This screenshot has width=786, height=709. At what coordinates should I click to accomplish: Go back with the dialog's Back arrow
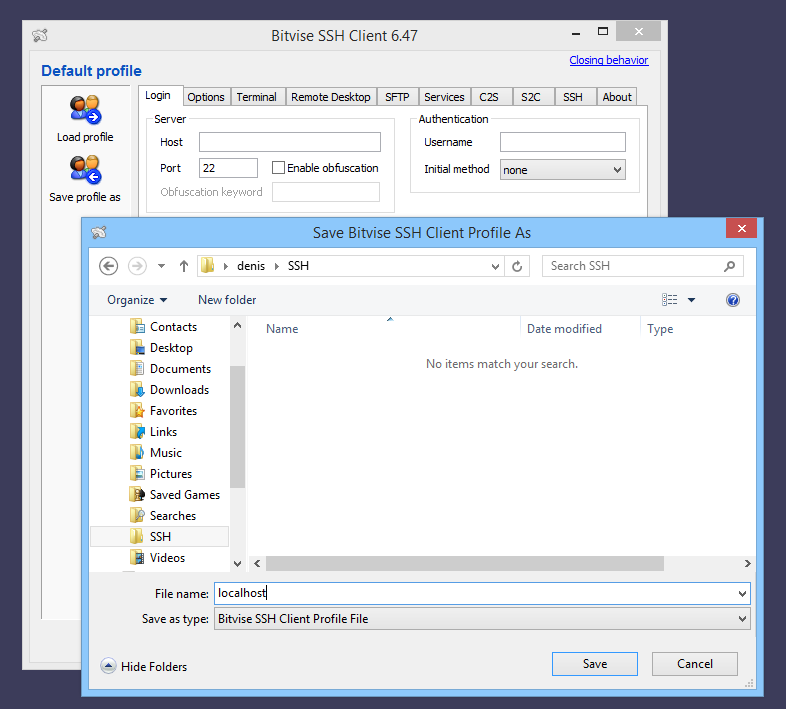point(108,266)
